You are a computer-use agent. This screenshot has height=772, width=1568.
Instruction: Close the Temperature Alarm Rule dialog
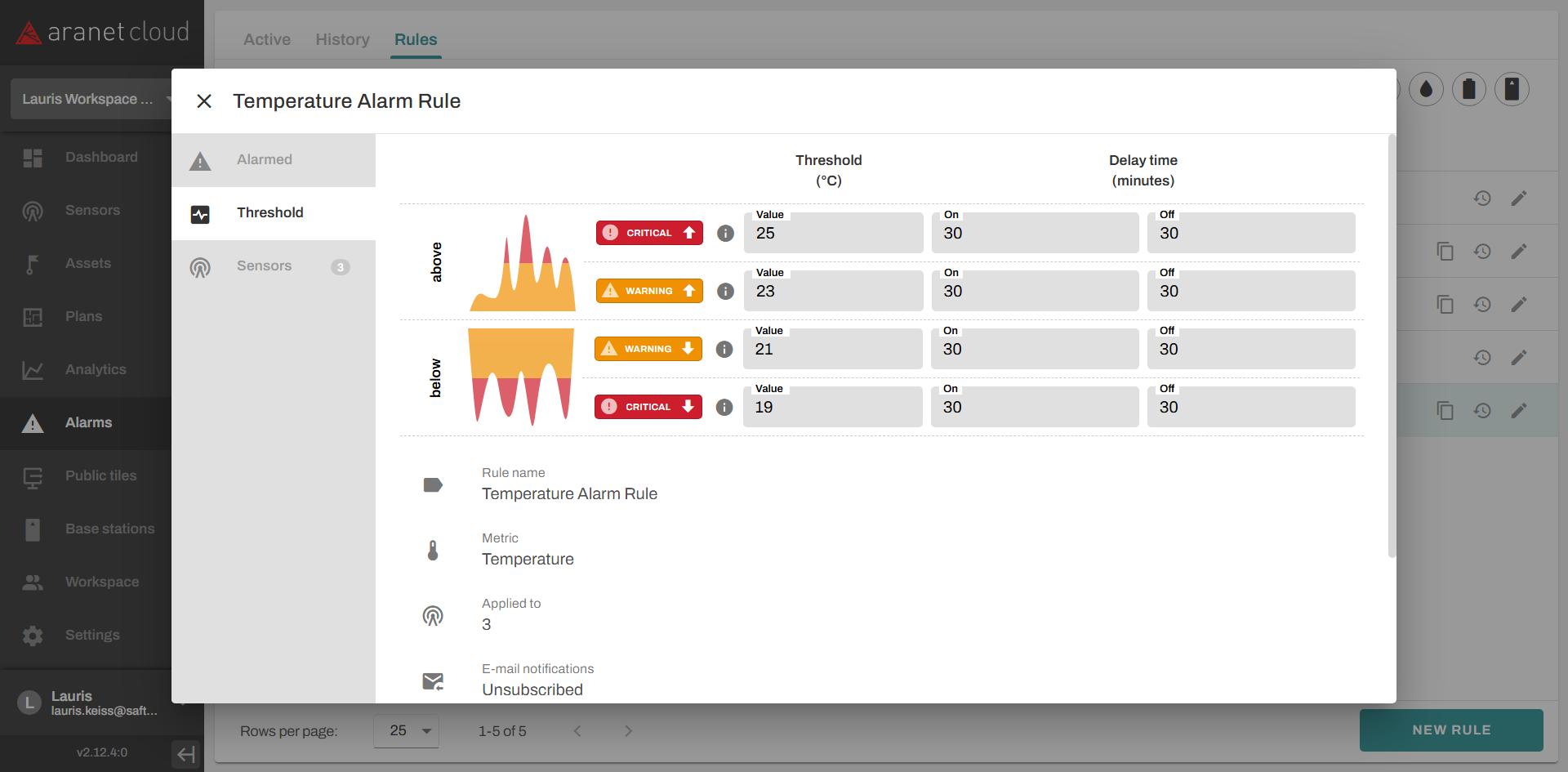204,100
